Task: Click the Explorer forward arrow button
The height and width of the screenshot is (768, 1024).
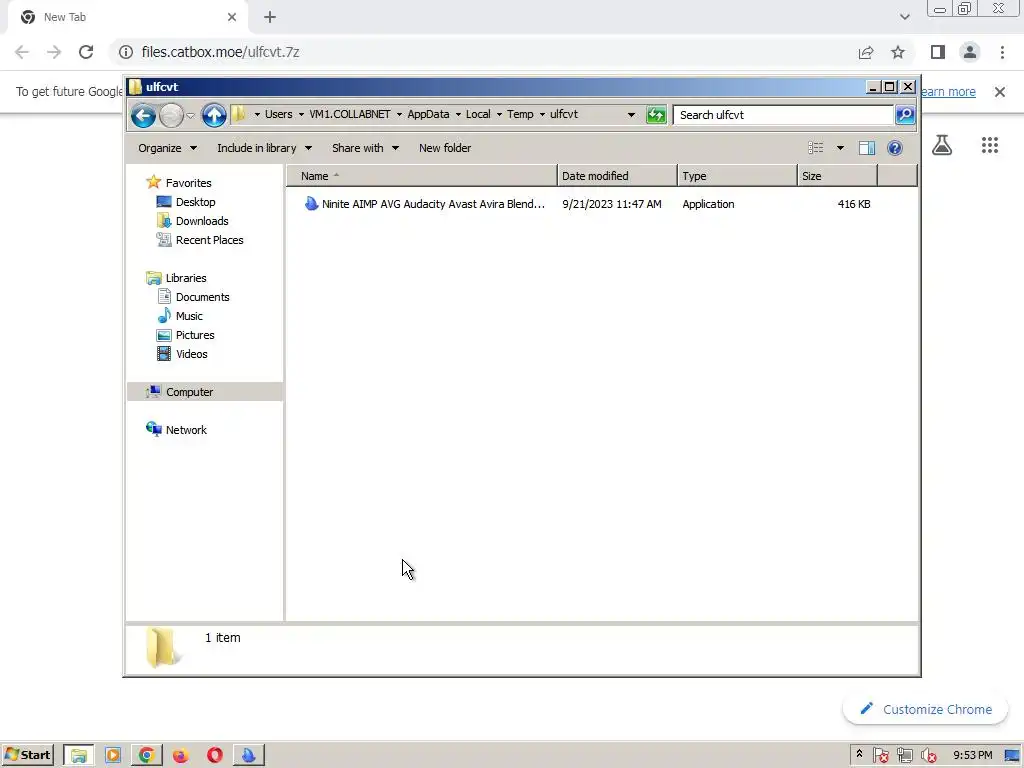Action: point(171,116)
